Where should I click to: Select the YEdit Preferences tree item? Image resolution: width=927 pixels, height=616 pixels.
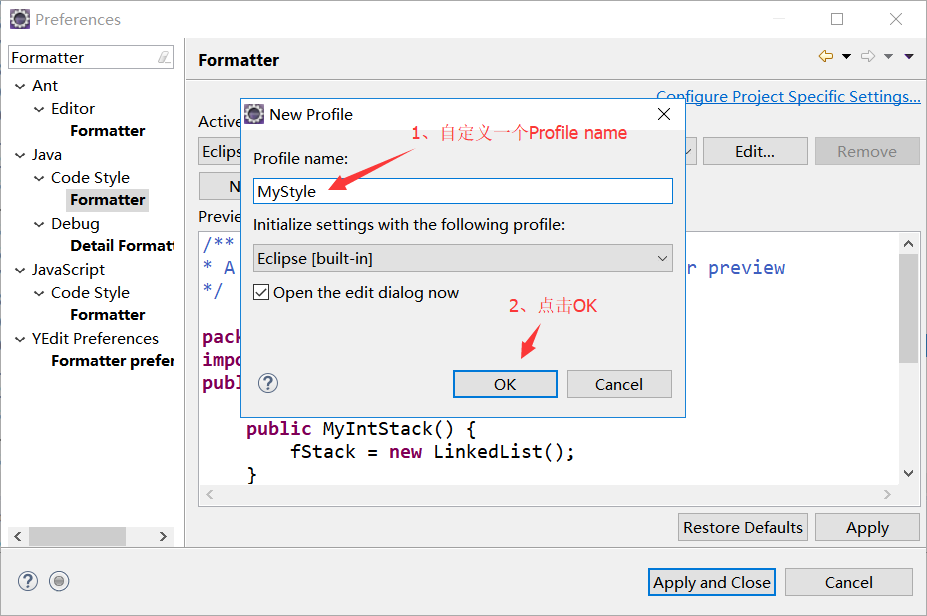(x=95, y=339)
